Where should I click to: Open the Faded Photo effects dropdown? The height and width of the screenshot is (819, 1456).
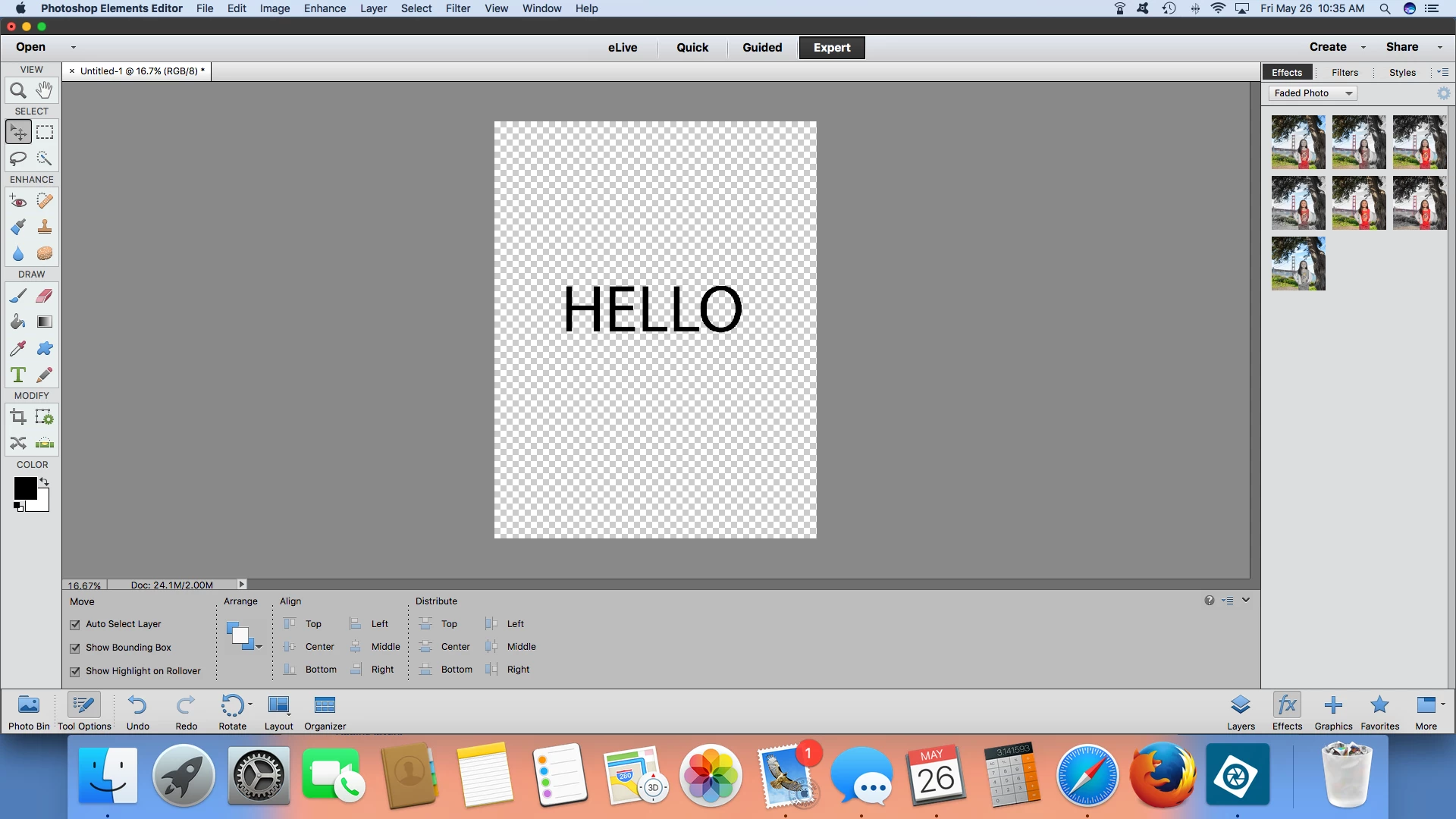pos(1312,93)
